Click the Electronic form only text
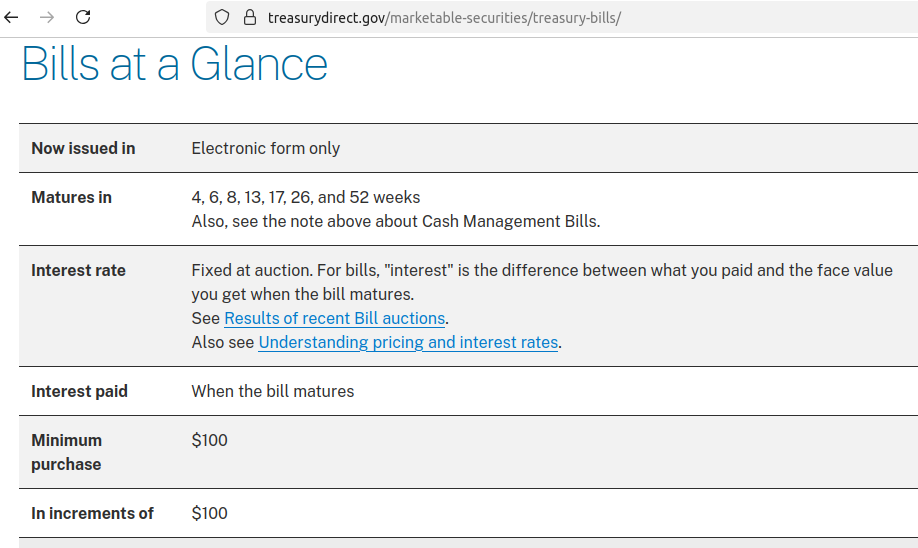The height and width of the screenshot is (548, 918). 266,149
